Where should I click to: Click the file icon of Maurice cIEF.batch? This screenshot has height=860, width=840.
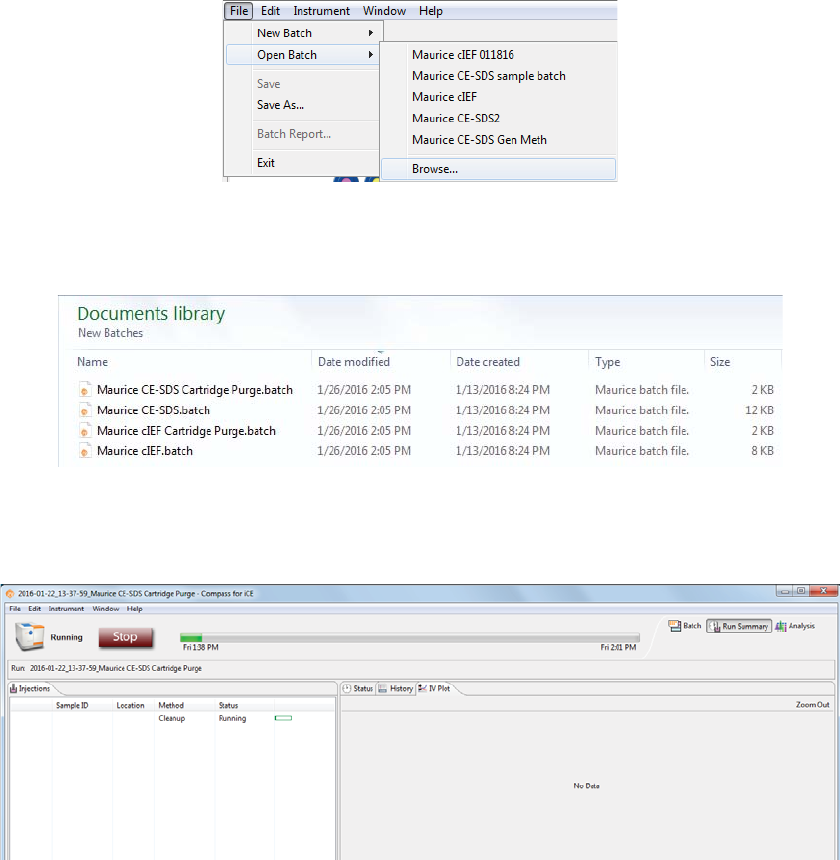click(x=84, y=451)
